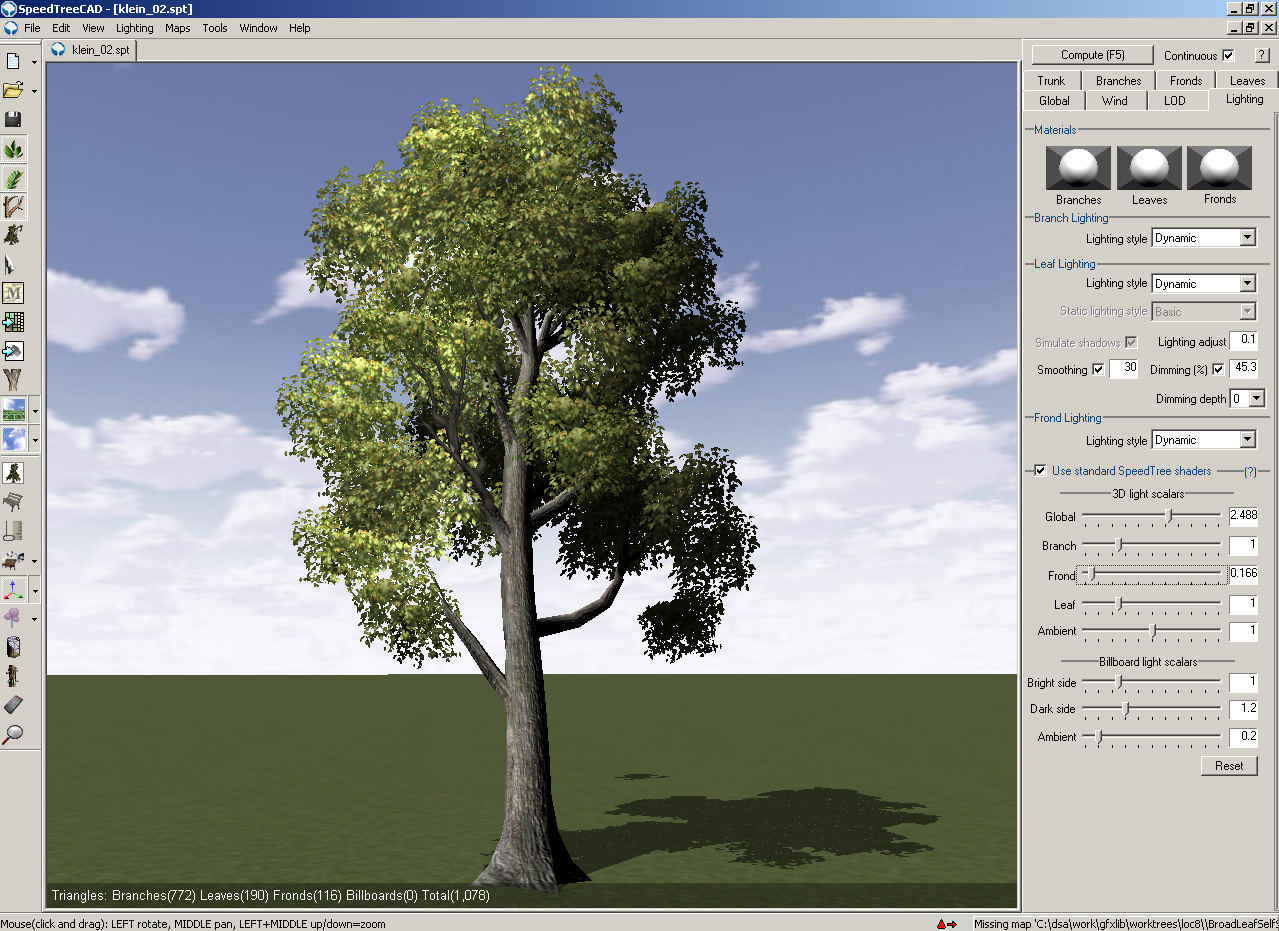Viewport: 1279px width, 931px height.
Task: Click the Dark side billboard slider
Action: (x=1152, y=709)
